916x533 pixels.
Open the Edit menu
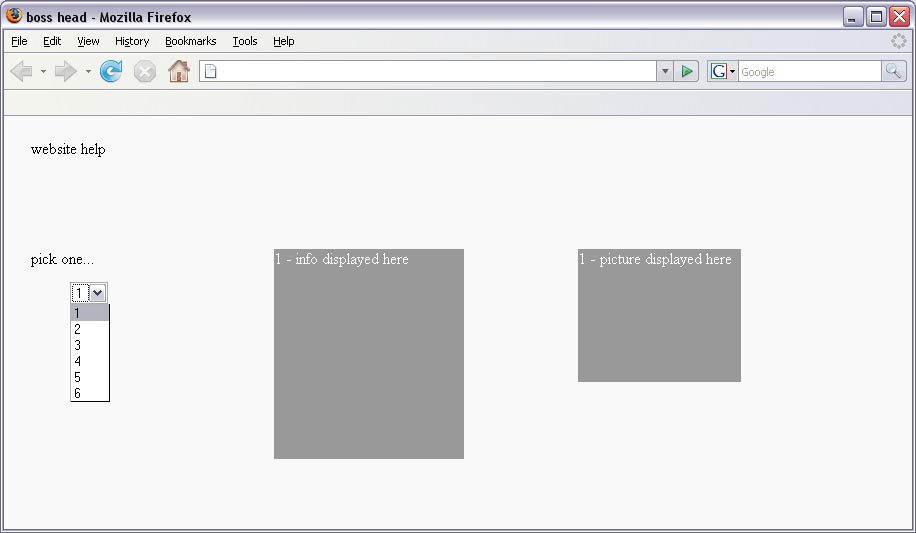click(52, 41)
